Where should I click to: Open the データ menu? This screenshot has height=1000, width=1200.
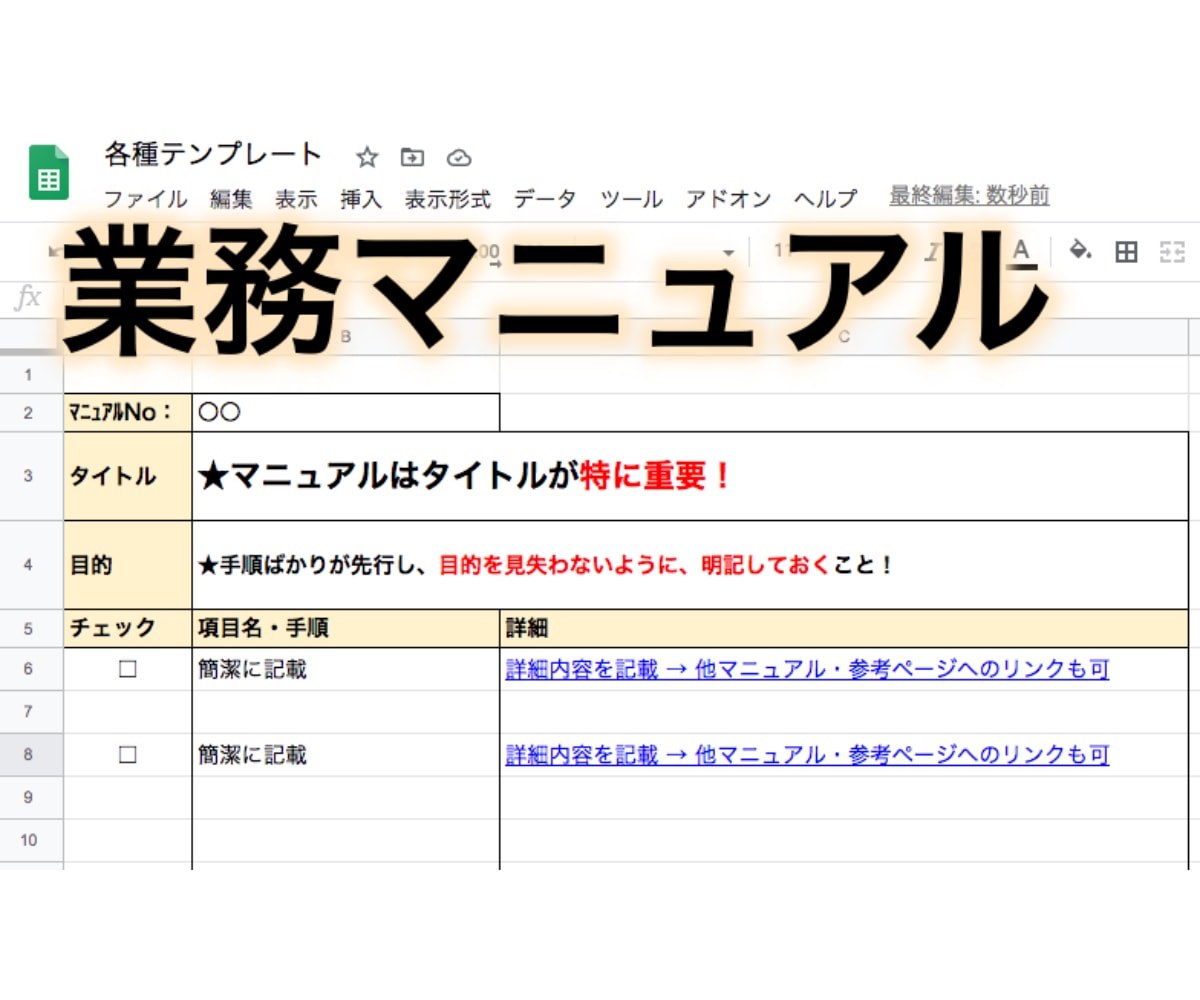[x=545, y=198]
